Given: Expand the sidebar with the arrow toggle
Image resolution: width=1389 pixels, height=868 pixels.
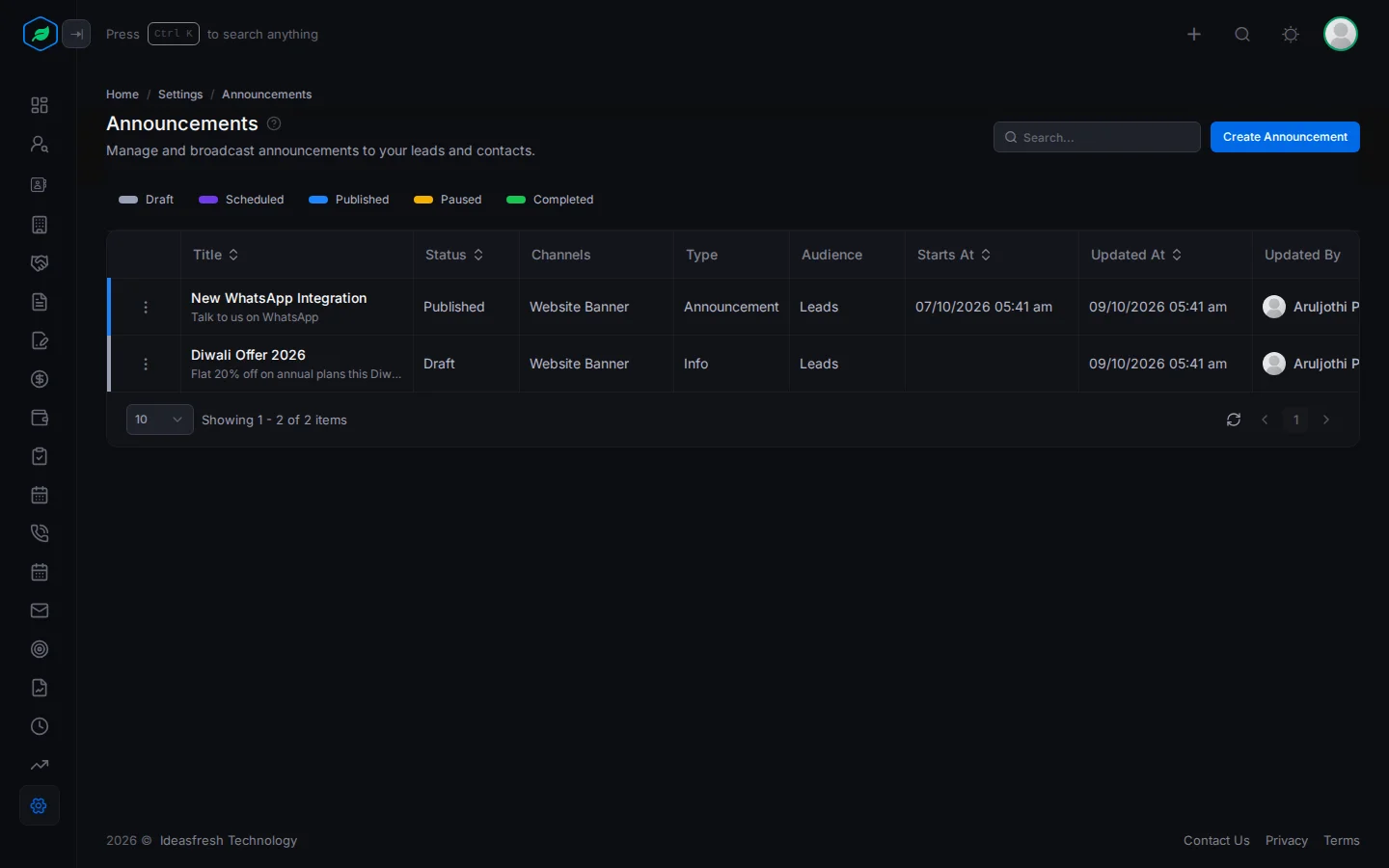Looking at the screenshot, I should 77,35.
